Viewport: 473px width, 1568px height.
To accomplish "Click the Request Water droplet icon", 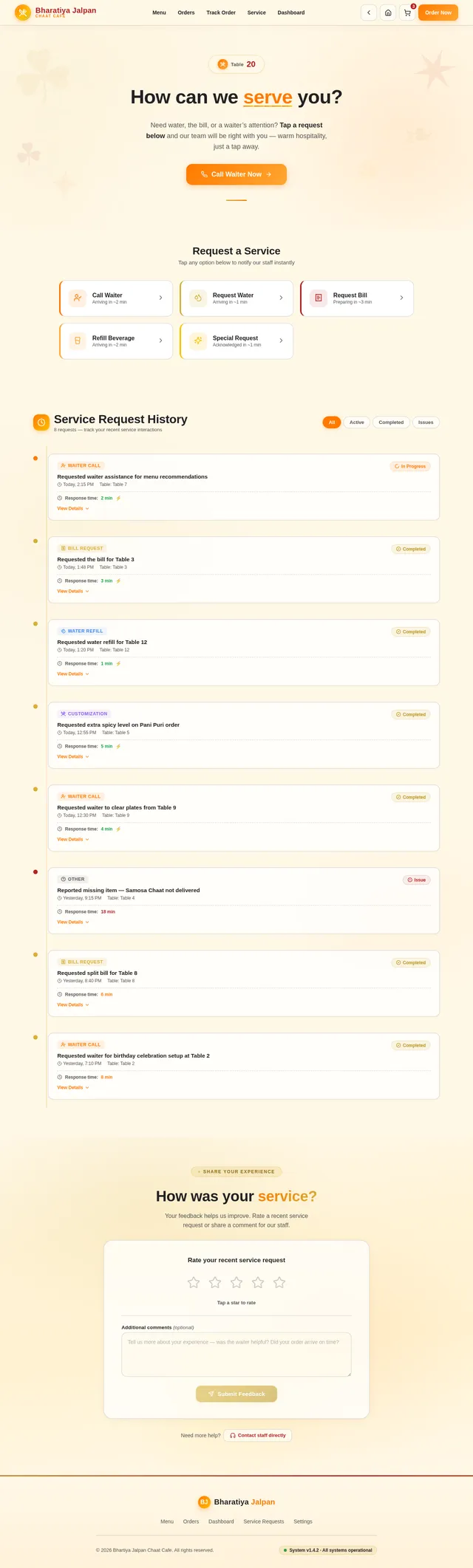I will pos(198,298).
